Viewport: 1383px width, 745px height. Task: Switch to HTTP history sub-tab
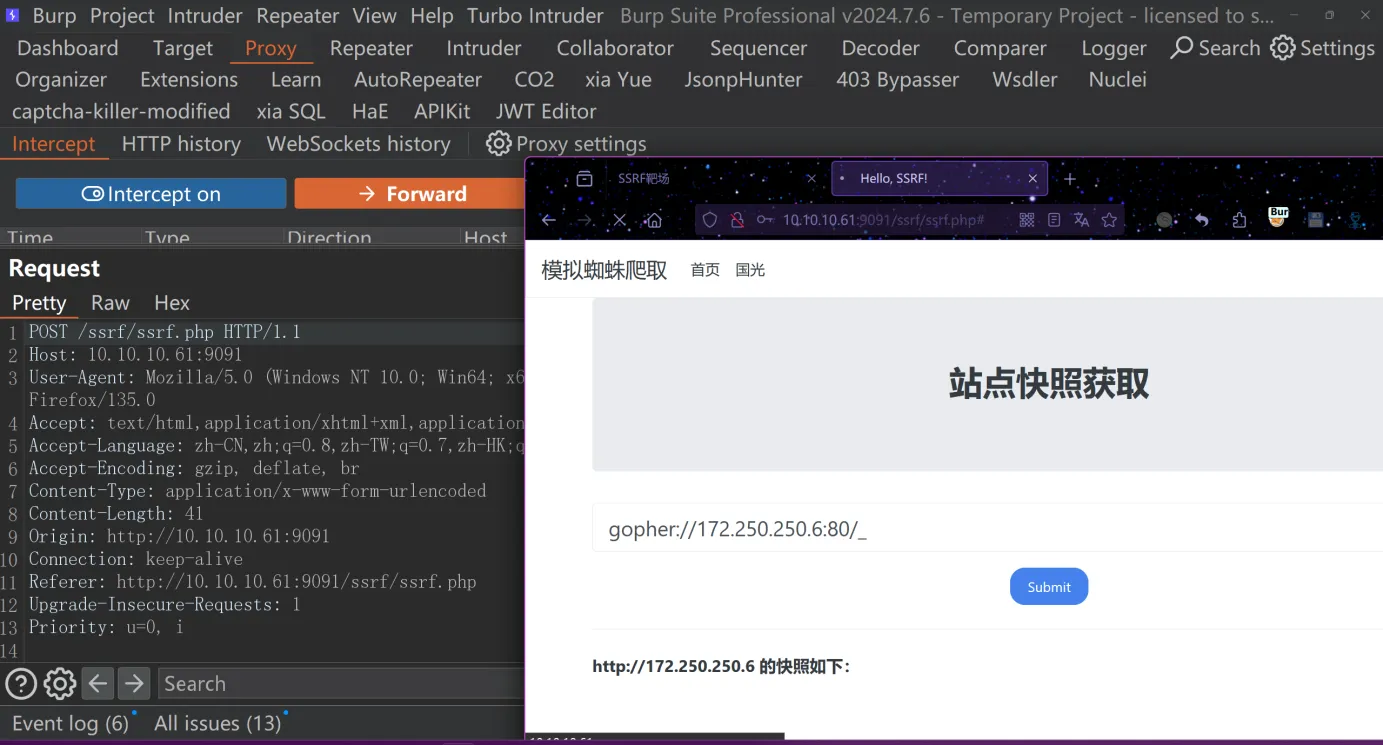click(x=181, y=144)
